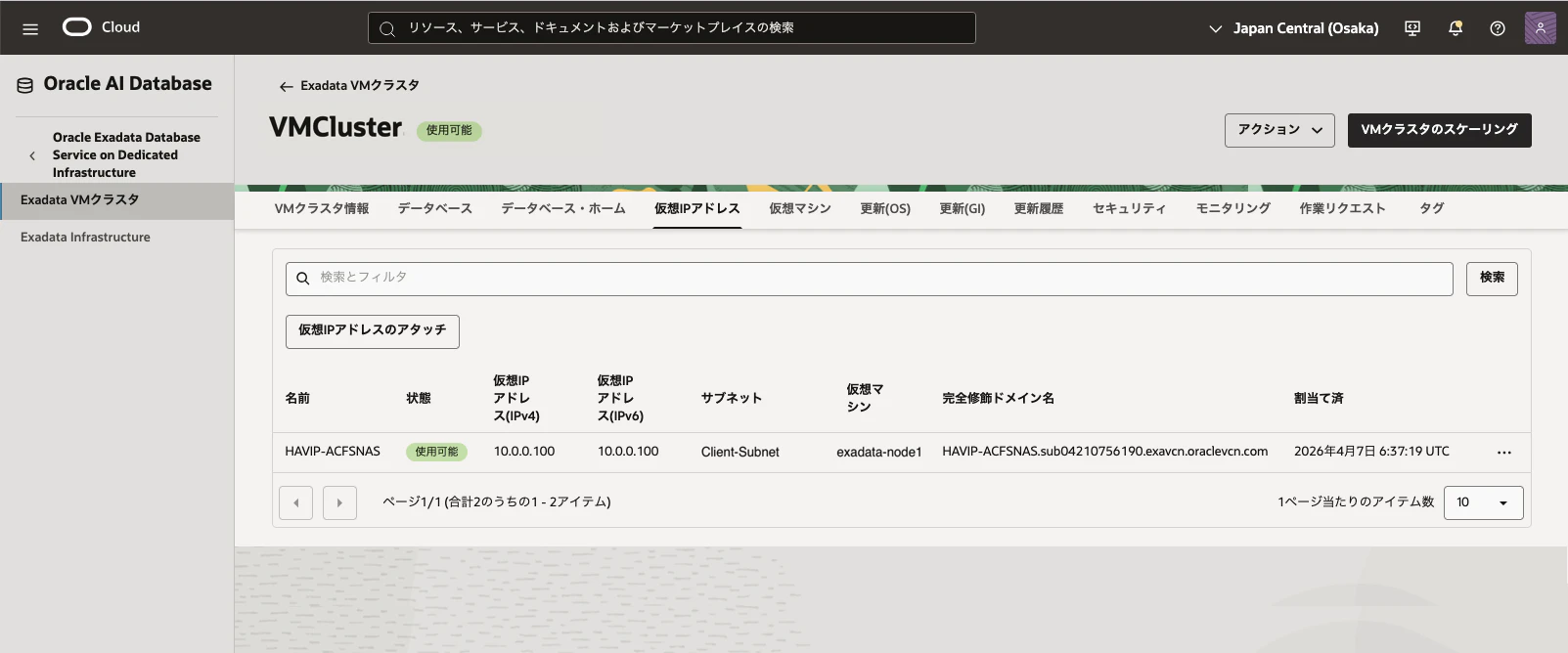
Task: Collapse sidebar with the left chevron
Action: [32, 155]
